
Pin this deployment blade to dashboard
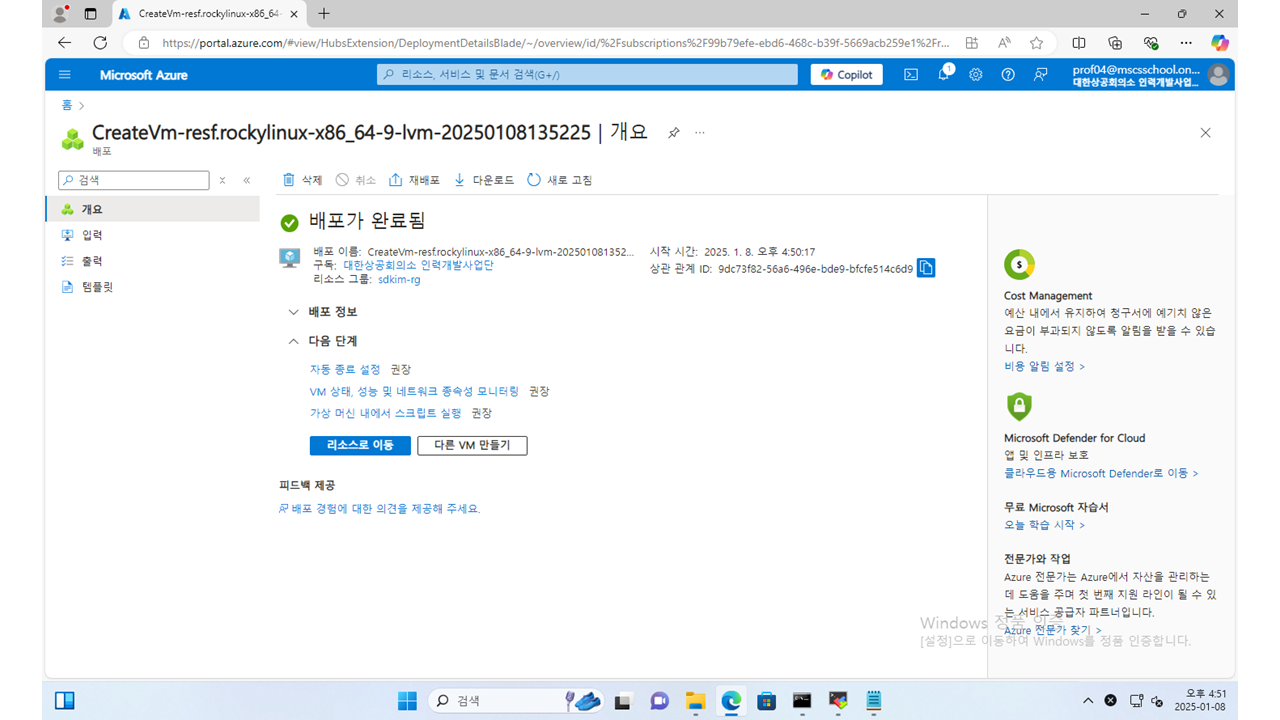click(674, 133)
